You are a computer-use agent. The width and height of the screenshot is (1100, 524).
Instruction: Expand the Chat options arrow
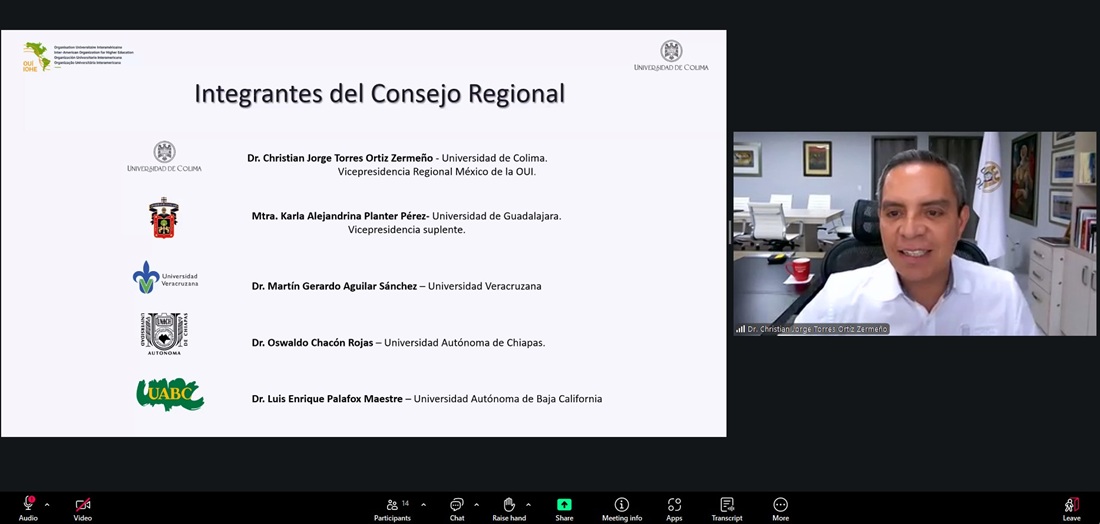click(476, 504)
